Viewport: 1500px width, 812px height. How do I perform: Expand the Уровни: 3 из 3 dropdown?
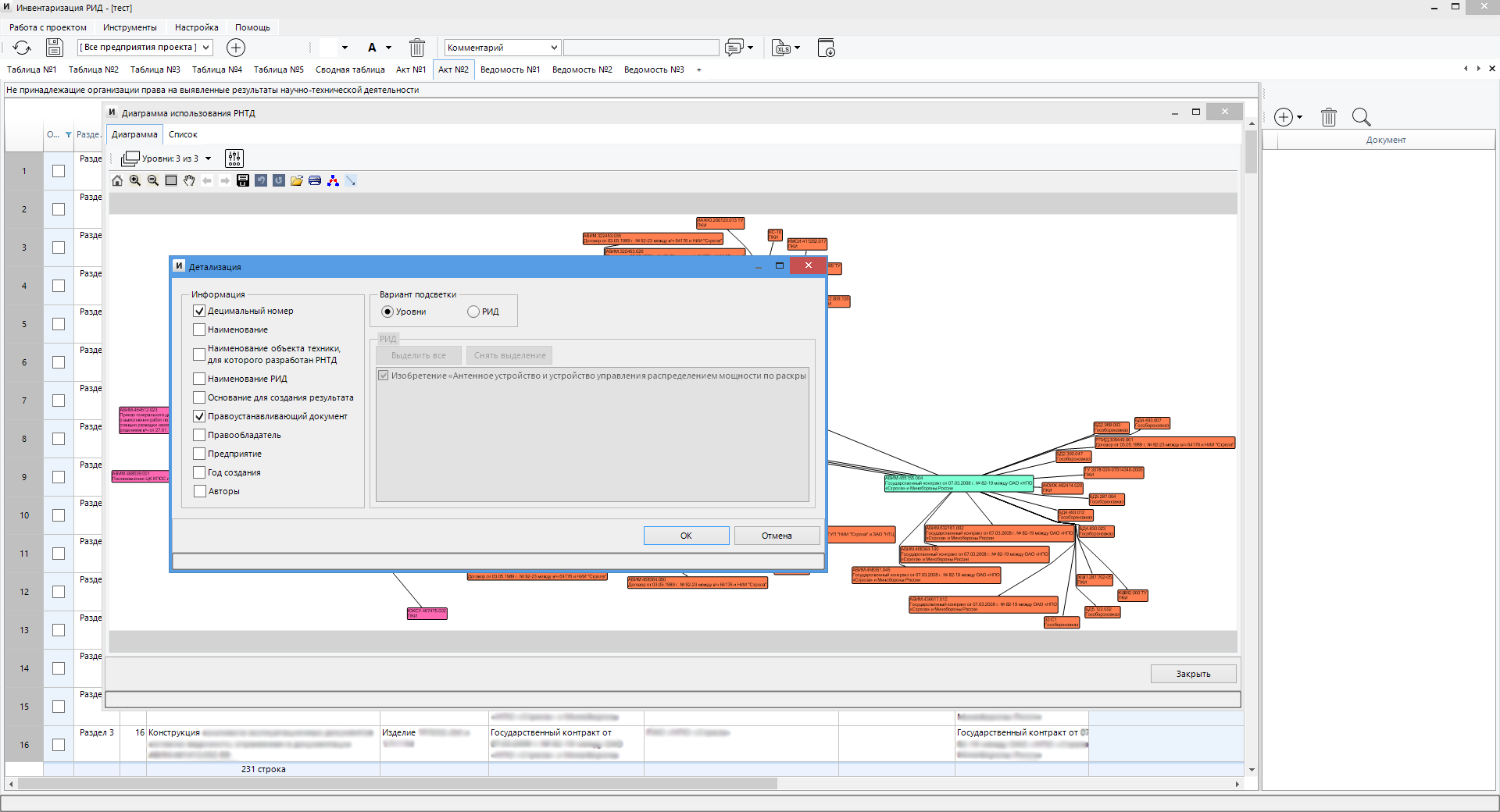(x=209, y=158)
